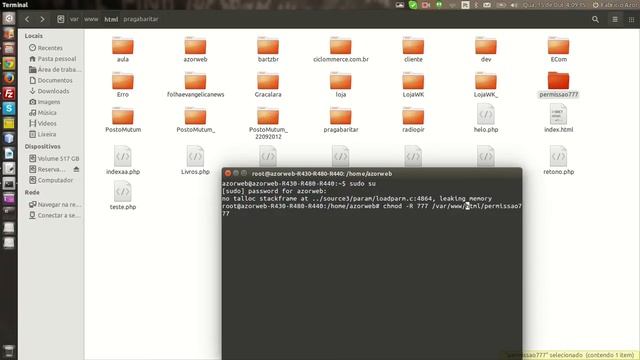The width and height of the screenshot is (640, 360).
Task: Open the ciclommerce.com.br folder
Action: 340,49
